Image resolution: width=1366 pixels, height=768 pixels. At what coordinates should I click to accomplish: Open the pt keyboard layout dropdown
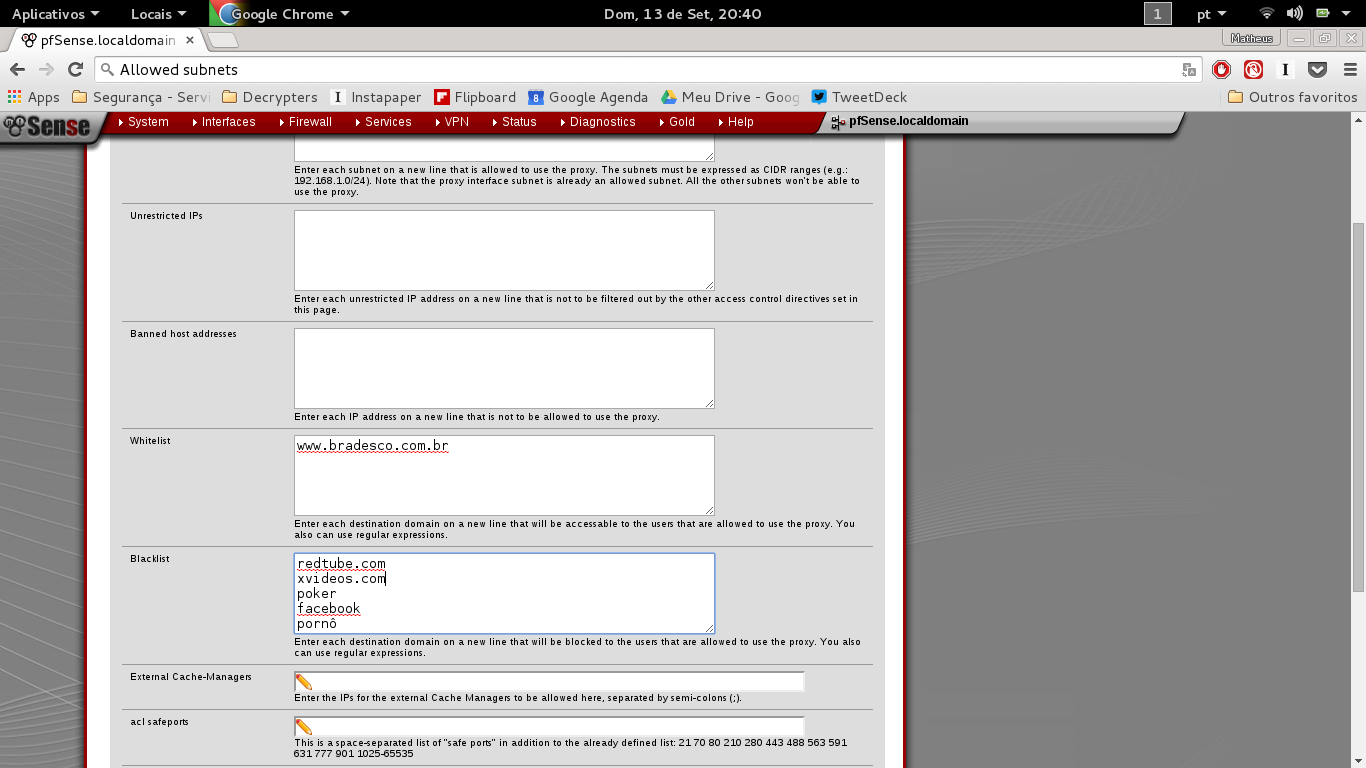[x=1212, y=14]
